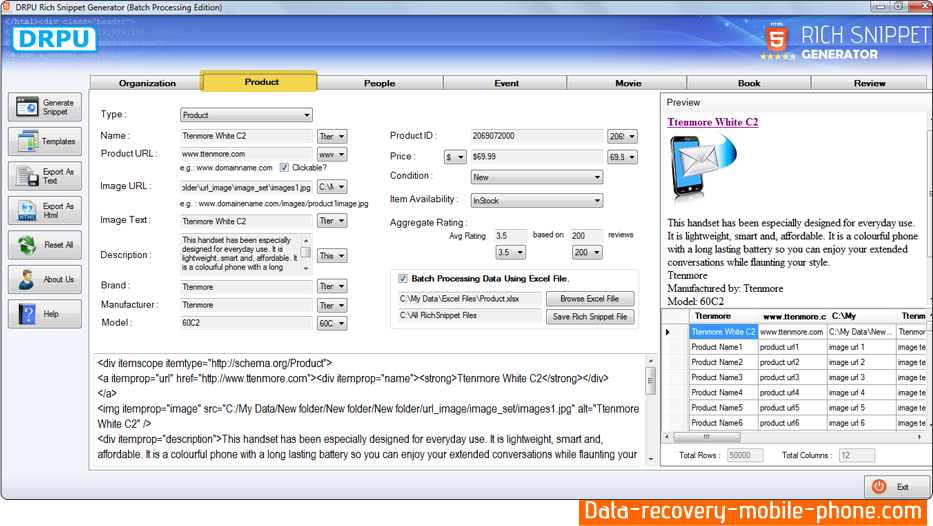Click the Price value input field
The width and height of the screenshot is (933, 526).
click(537, 157)
